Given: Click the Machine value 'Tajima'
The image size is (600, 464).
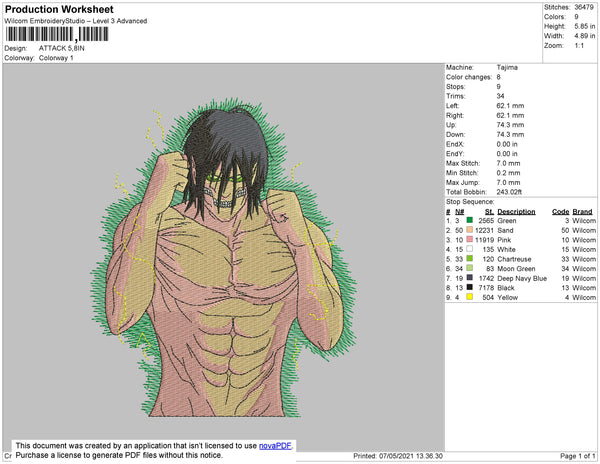Looking at the screenshot, I should point(507,67).
